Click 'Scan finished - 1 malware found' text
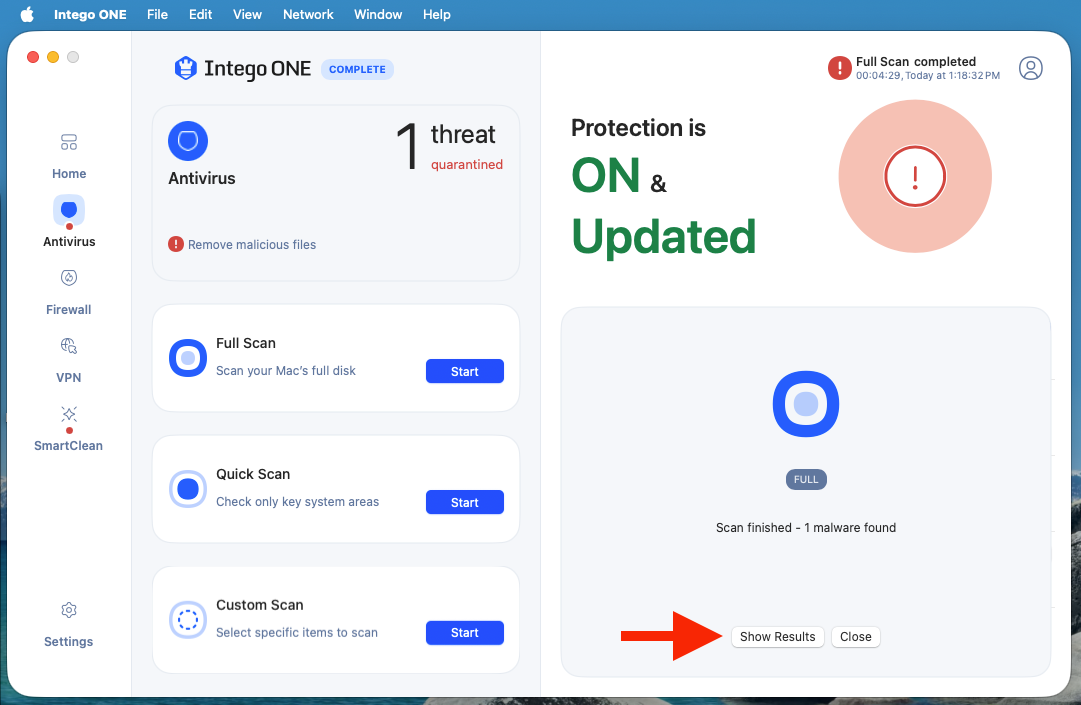 pyautogui.click(x=806, y=528)
